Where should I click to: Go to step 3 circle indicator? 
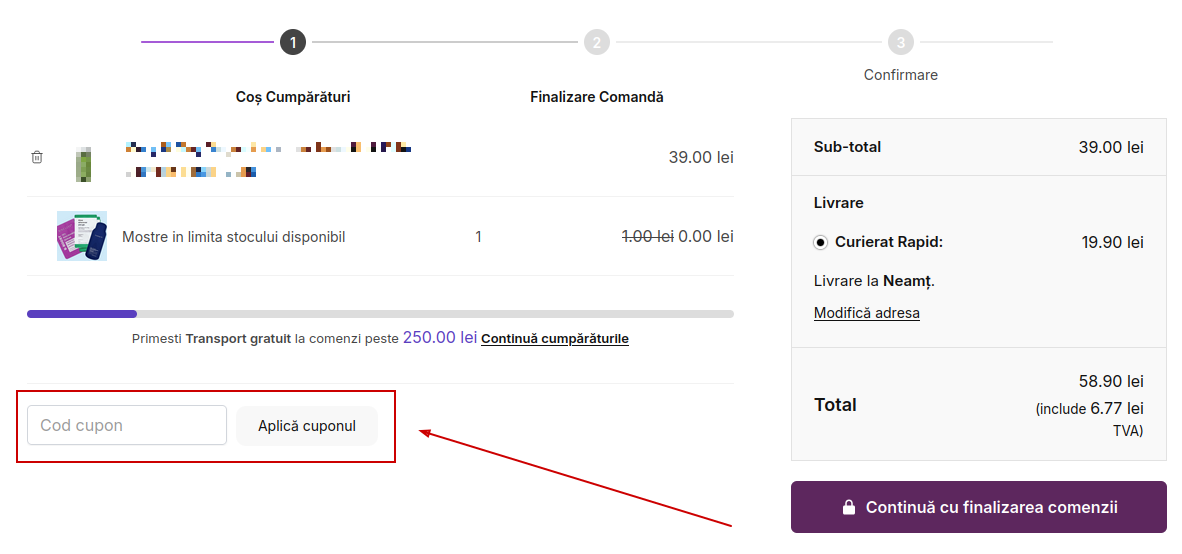pyautogui.click(x=900, y=42)
